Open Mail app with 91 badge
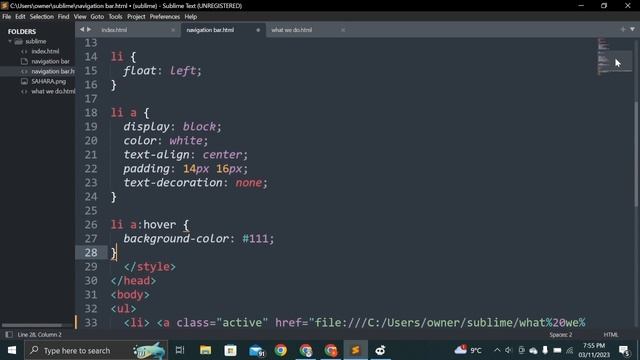Screen dimensions: 640x360 (x=257, y=350)
